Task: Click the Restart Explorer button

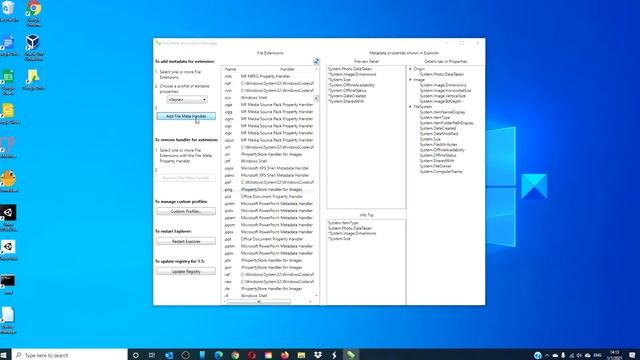Action: [x=186, y=241]
